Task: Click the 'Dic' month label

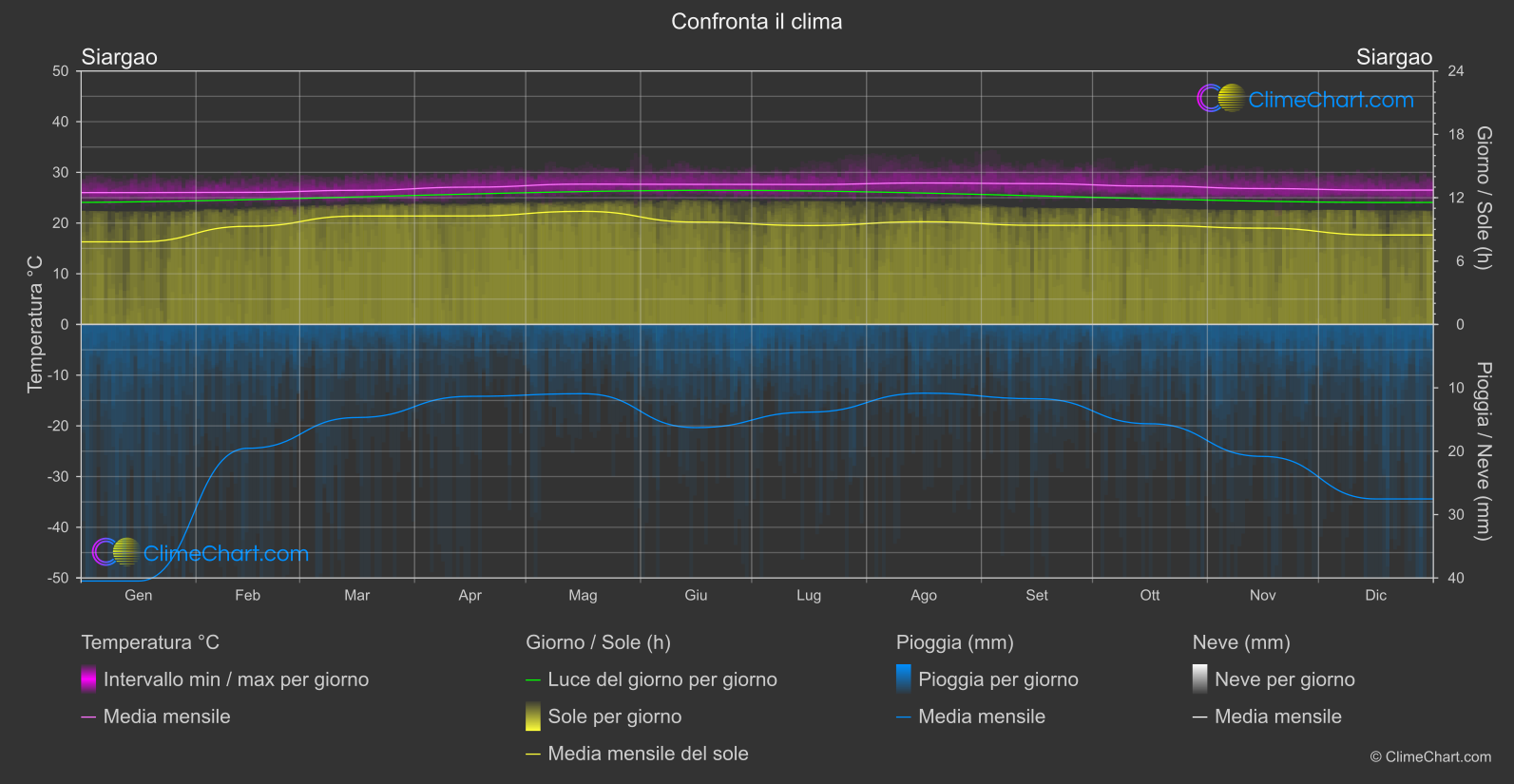Action: coord(1376,595)
